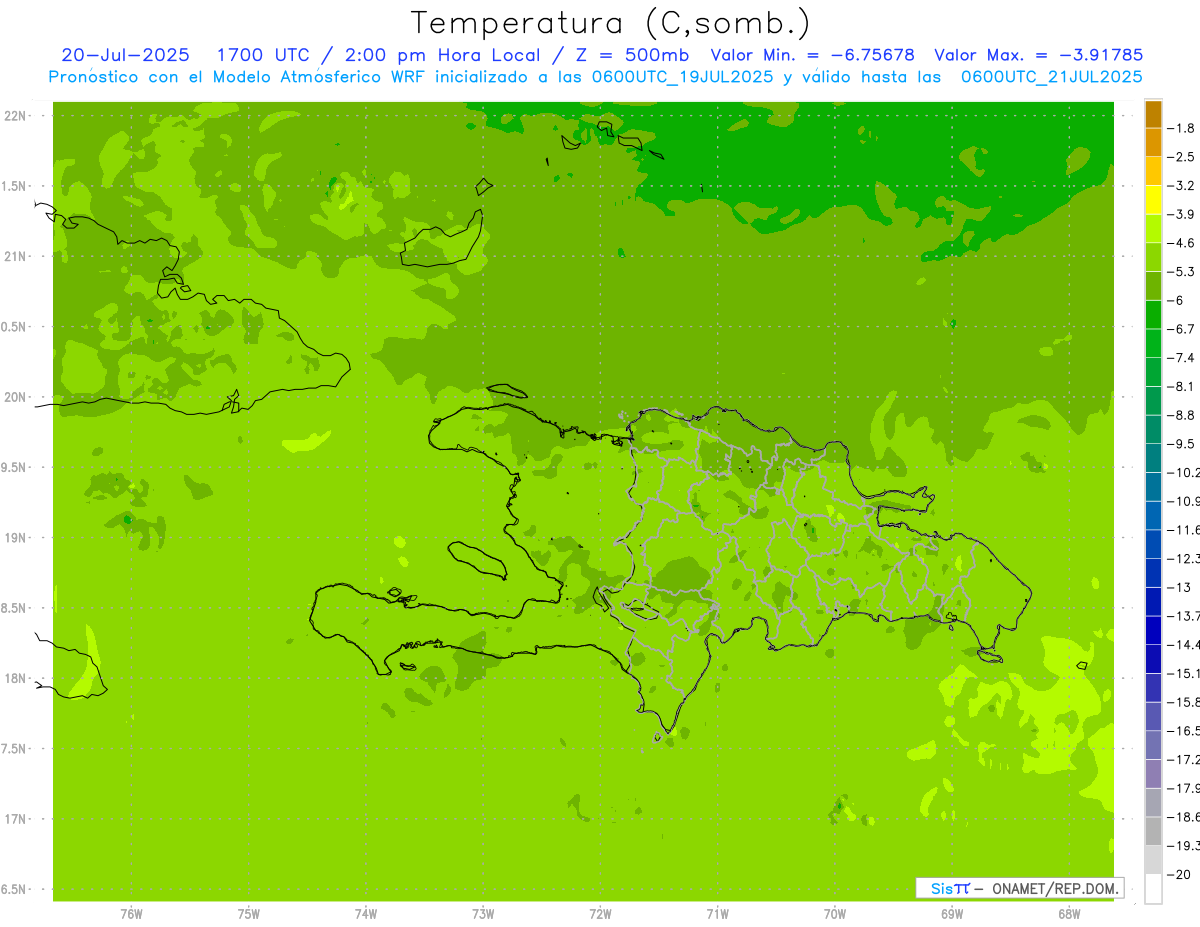The image size is (1200, 927).
Task: Click the '-3.2' legend value
Action: (1183, 186)
